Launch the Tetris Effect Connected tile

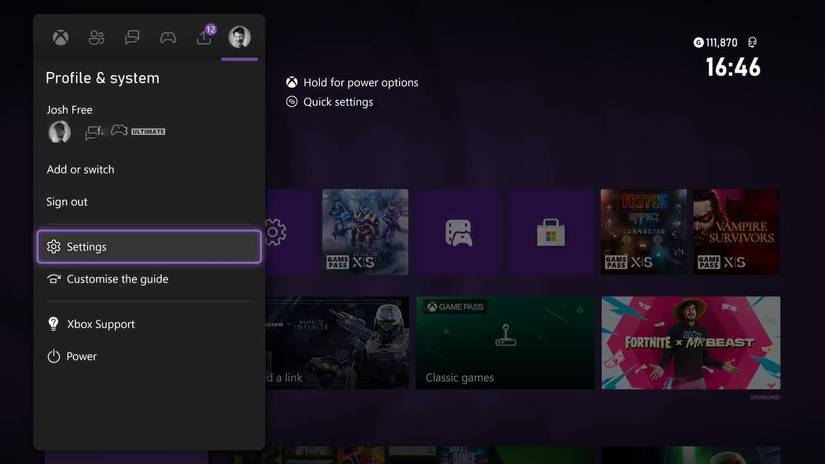(643, 232)
